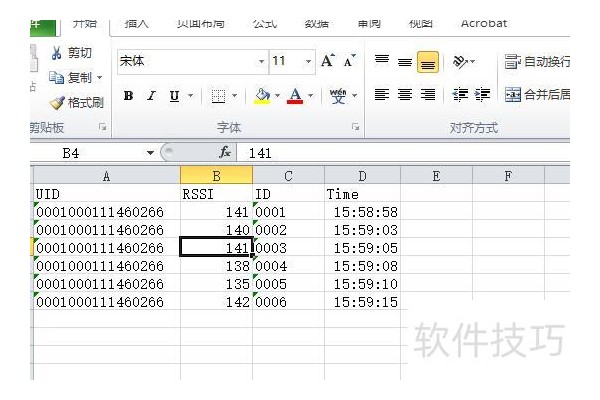Image resolution: width=600 pixels, height=400 pixels.
Task: Click 自动换行 wrap text button
Action: click(x=537, y=61)
